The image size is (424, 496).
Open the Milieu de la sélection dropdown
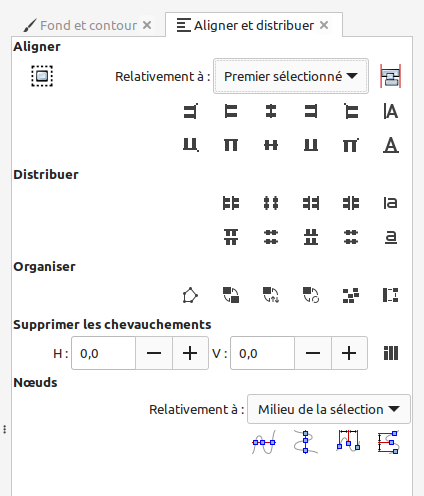(x=329, y=409)
